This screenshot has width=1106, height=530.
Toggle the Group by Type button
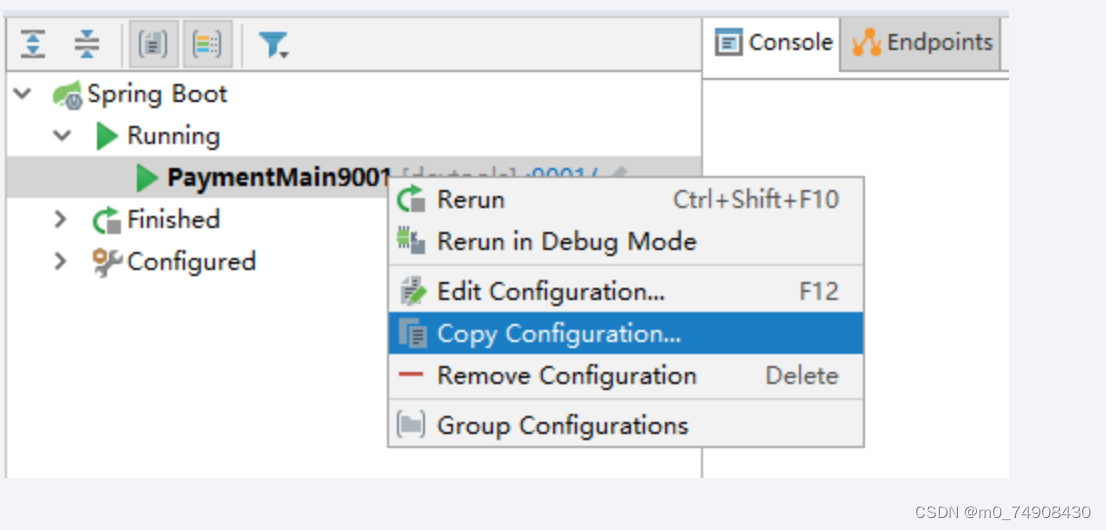[x=153, y=44]
